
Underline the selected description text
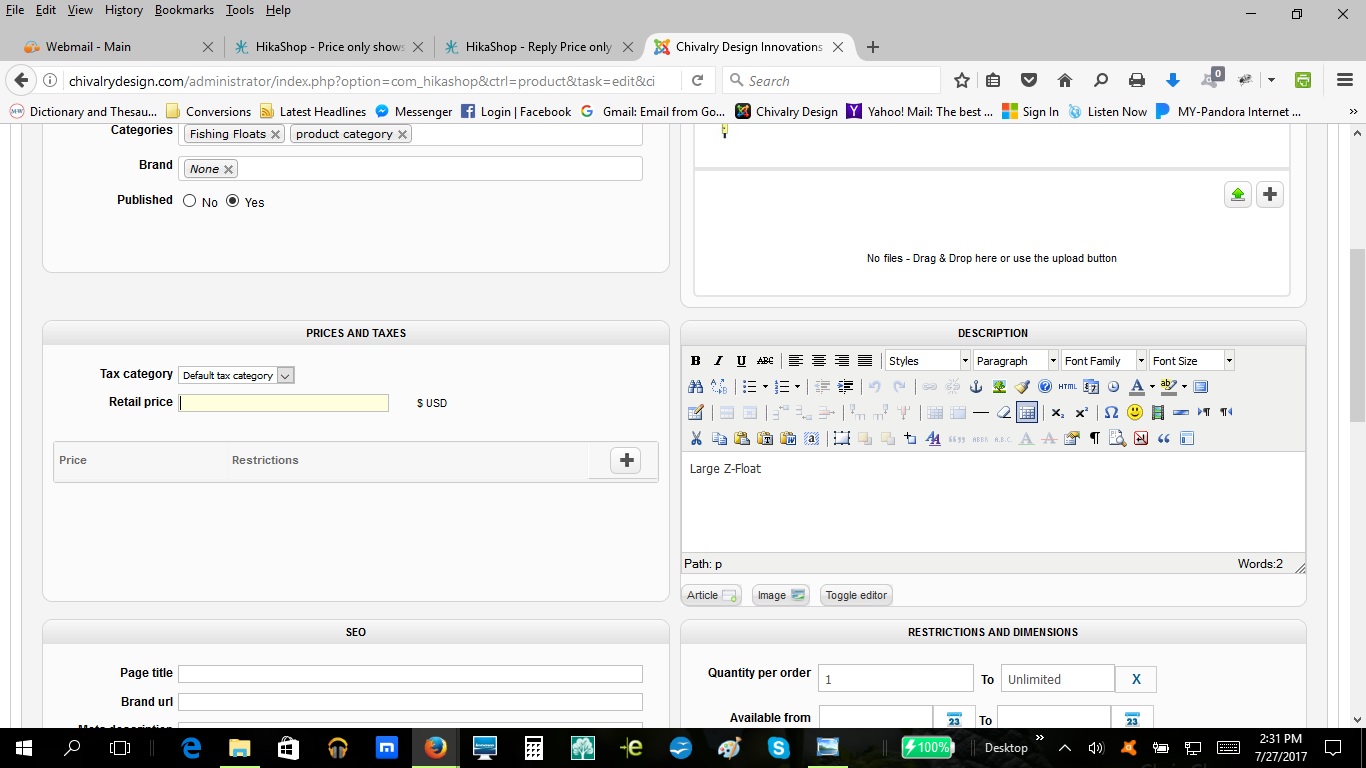click(741, 361)
